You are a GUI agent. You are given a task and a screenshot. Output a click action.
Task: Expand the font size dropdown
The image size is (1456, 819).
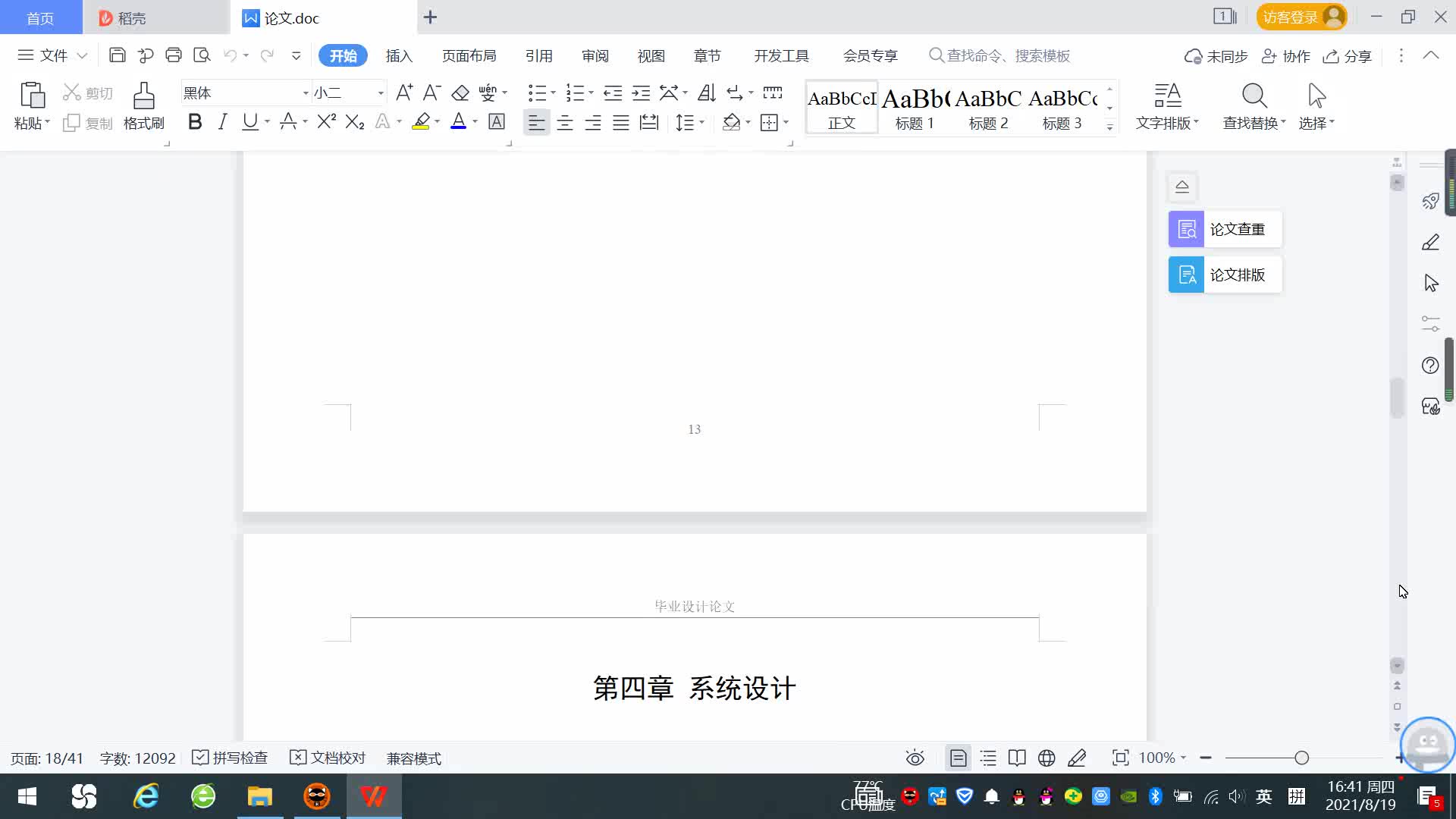point(381,93)
